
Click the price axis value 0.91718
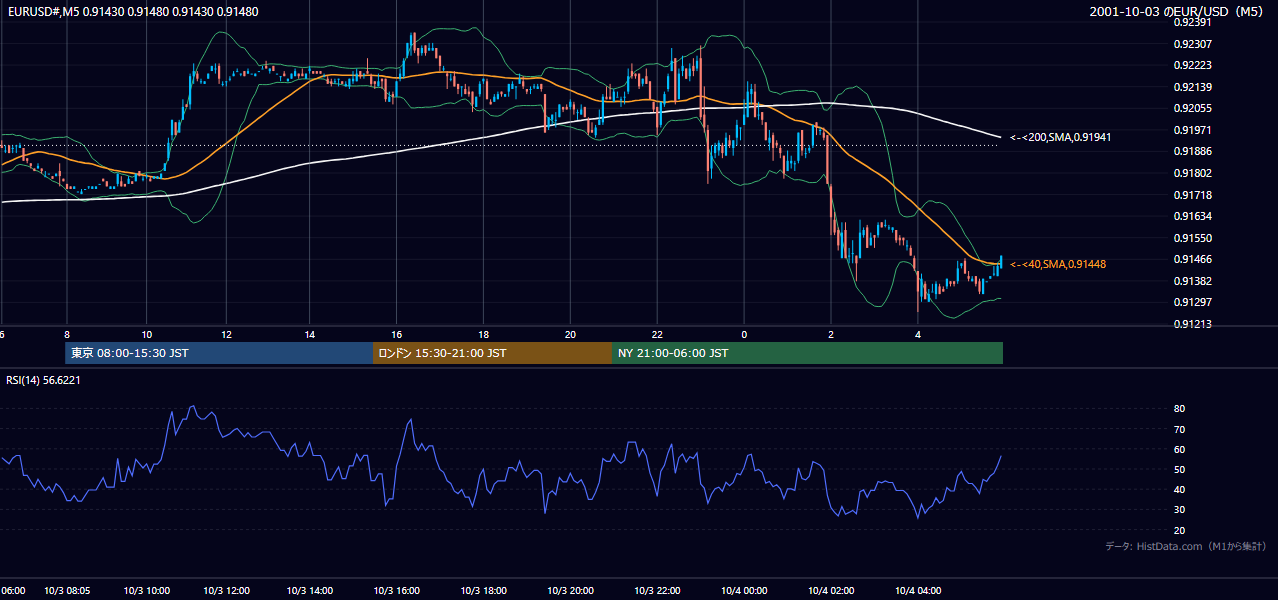pos(1193,195)
